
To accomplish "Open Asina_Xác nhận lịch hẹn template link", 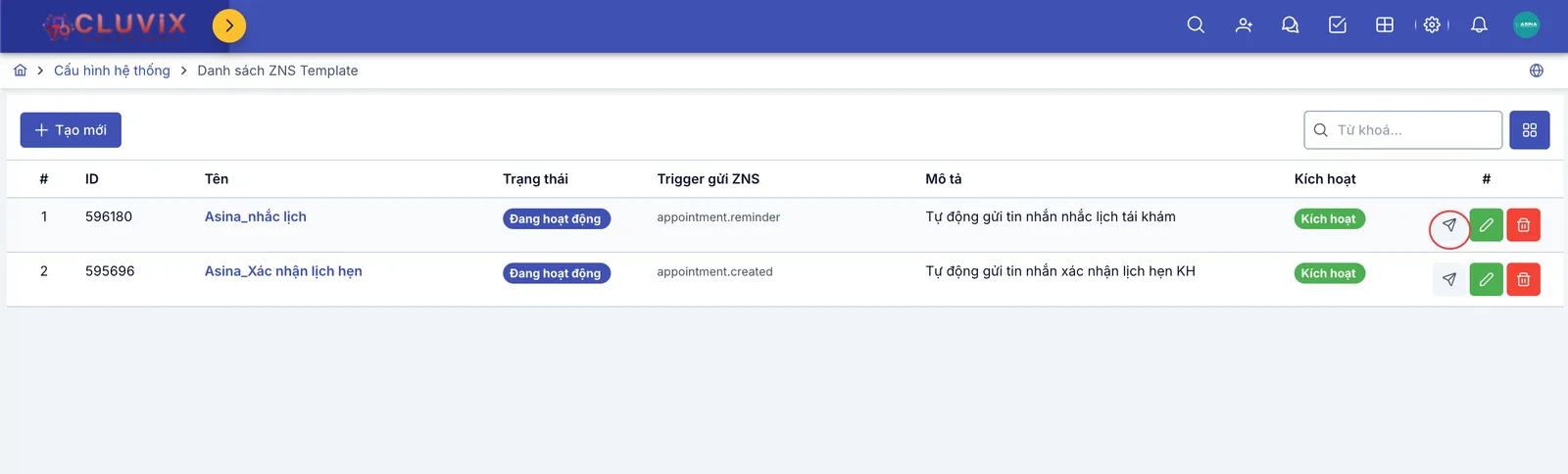I will (283, 271).
